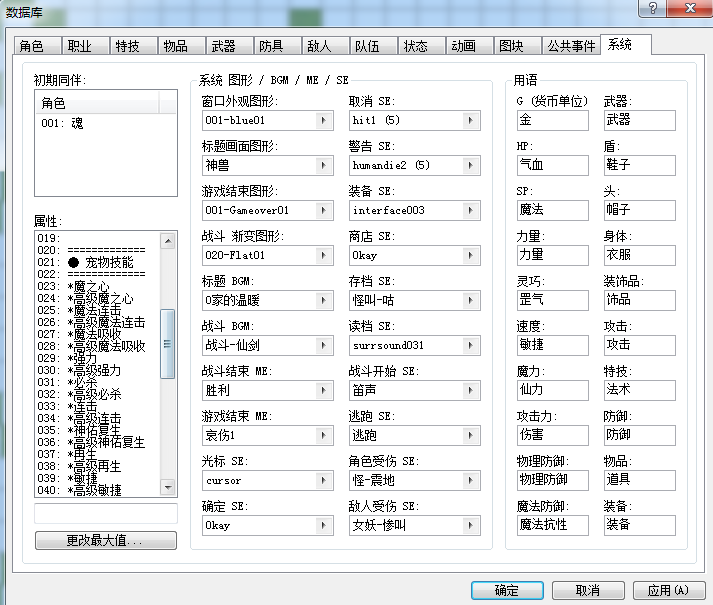The width and height of the screenshot is (713, 605).
Task: Select initial party member 001: 魂
Action: (105, 123)
